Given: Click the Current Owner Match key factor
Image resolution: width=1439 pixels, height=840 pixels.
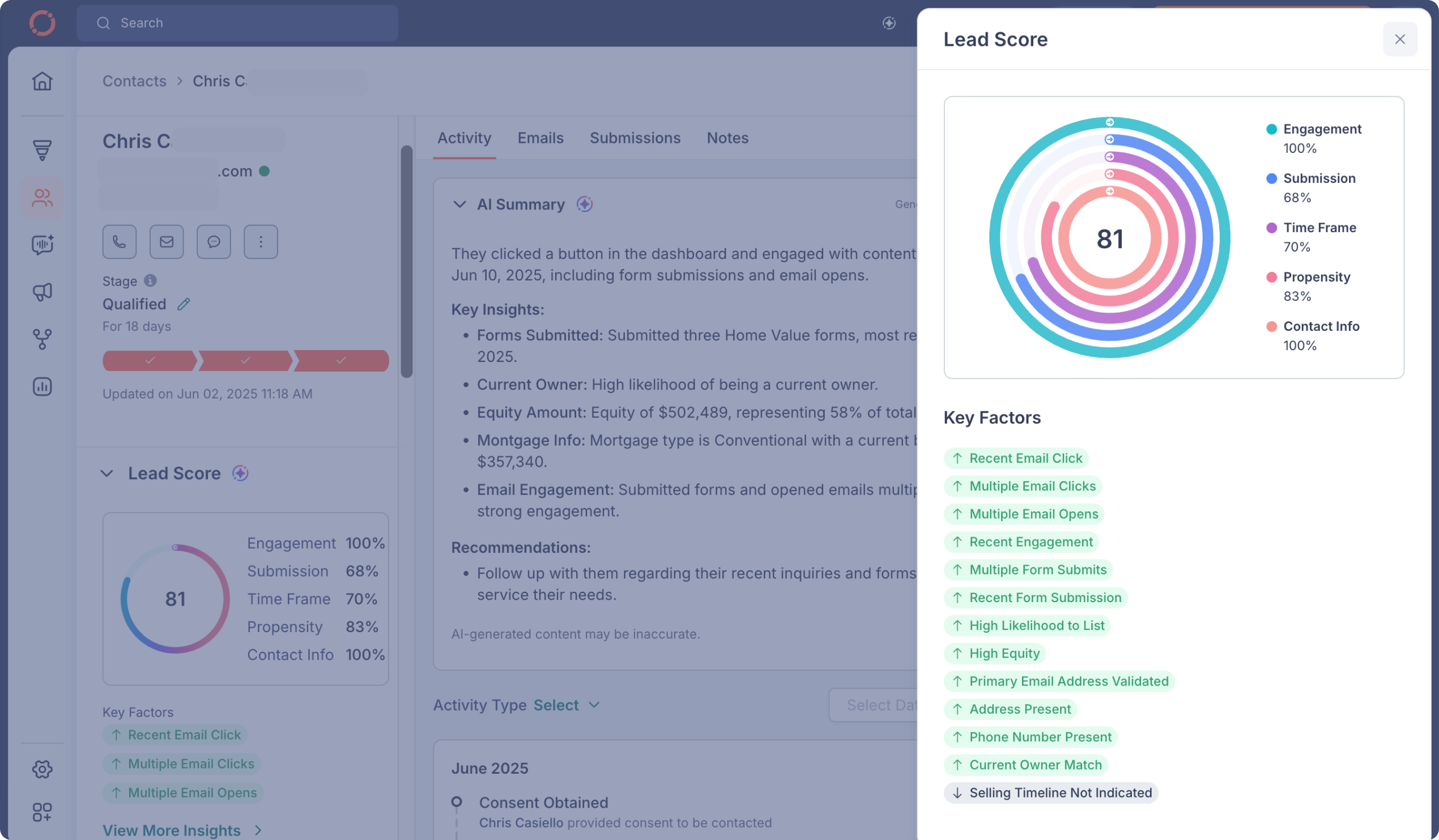Looking at the screenshot, I should pyautogui.click(x=1026, y=765).
